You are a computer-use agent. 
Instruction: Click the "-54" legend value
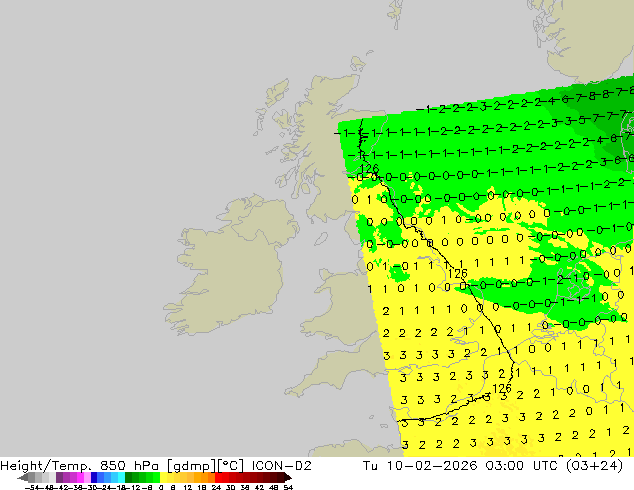(x=32, y=488)
